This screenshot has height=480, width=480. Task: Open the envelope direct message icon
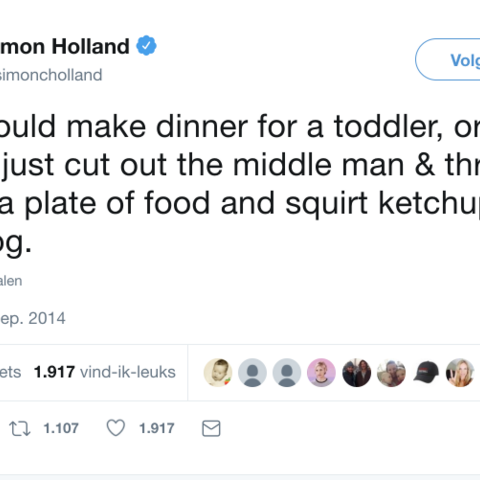click(211, 428)
